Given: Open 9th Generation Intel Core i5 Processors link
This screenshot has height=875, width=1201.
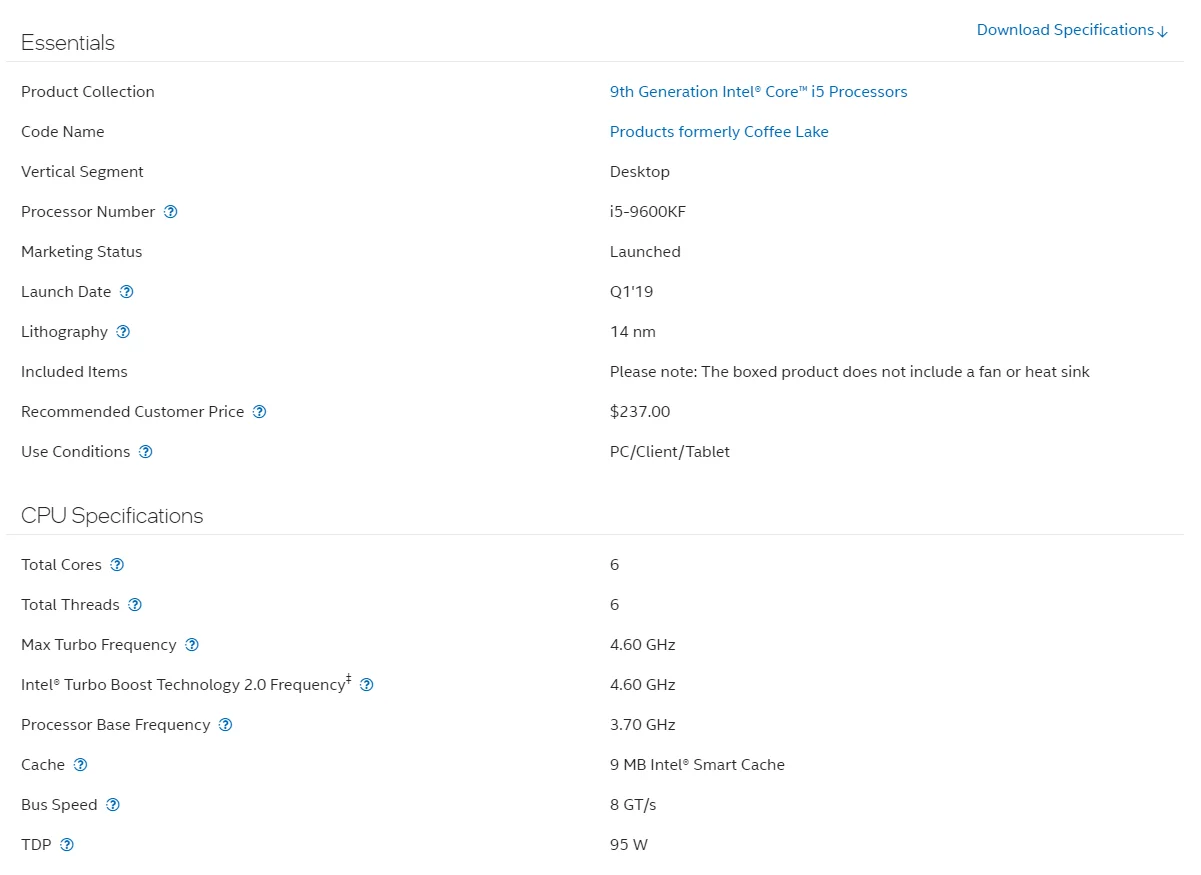Looking at the screenshot, I should click(759, 92).
